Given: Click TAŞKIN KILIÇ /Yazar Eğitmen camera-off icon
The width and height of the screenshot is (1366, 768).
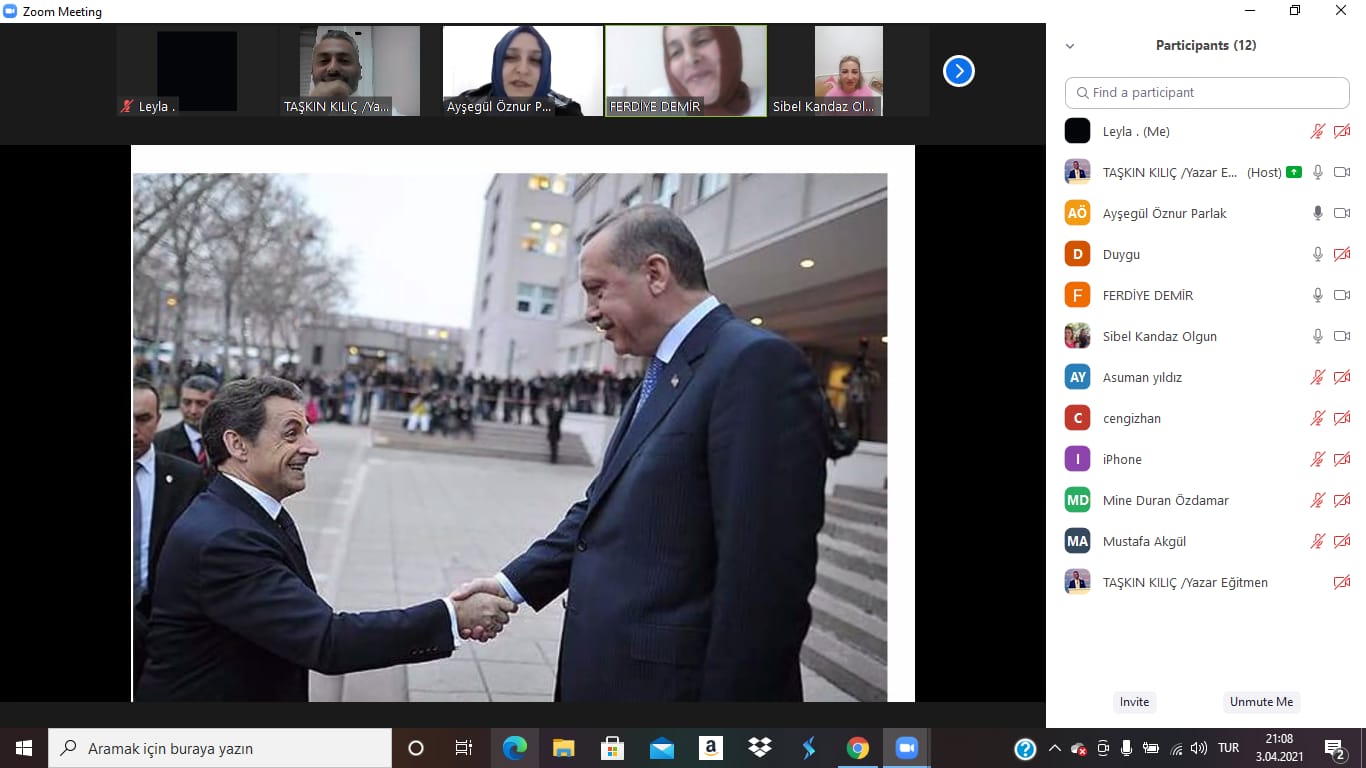Looking at the screenshot, I should point(1342,582).
